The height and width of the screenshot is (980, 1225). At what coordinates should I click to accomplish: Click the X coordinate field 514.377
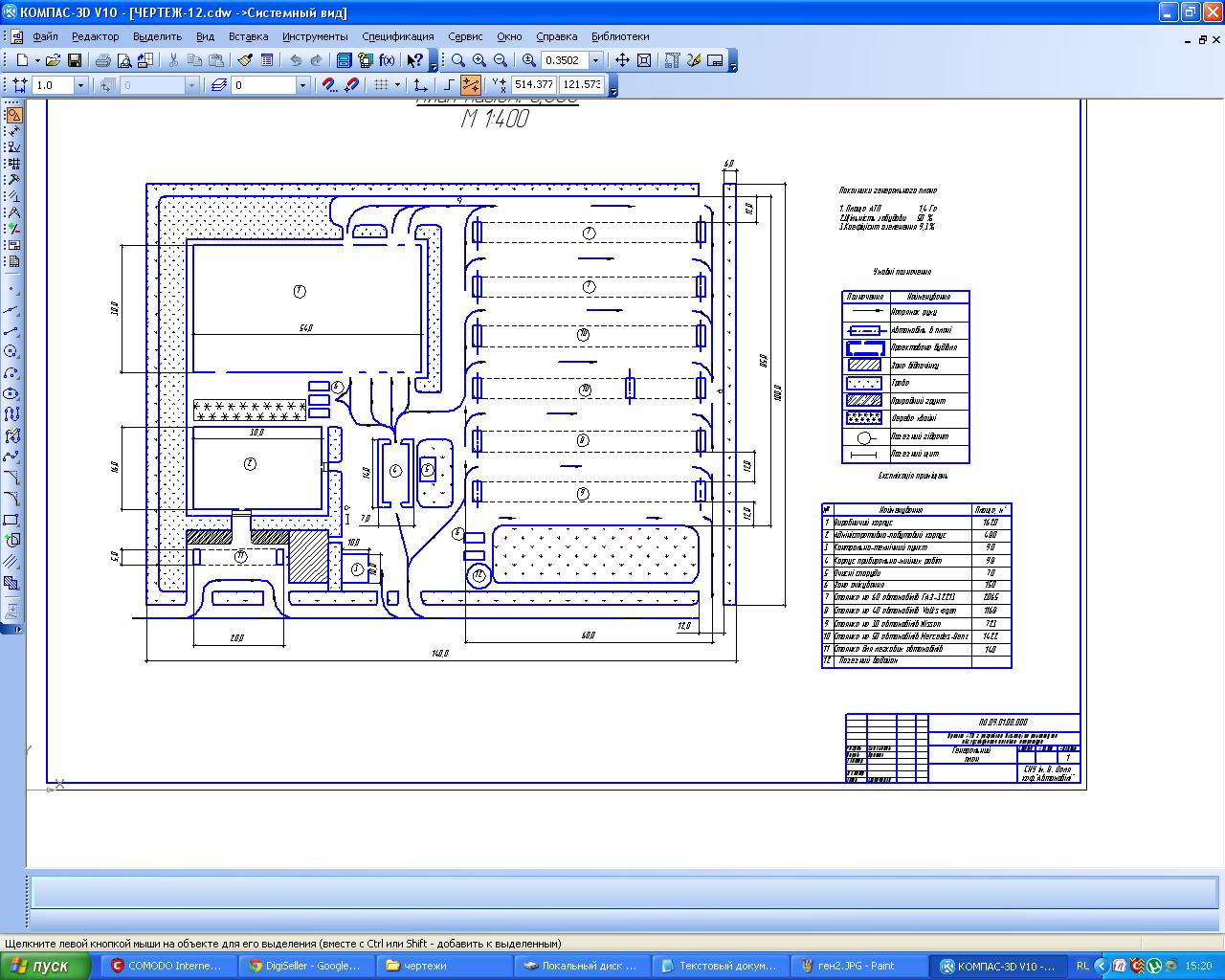533,85
